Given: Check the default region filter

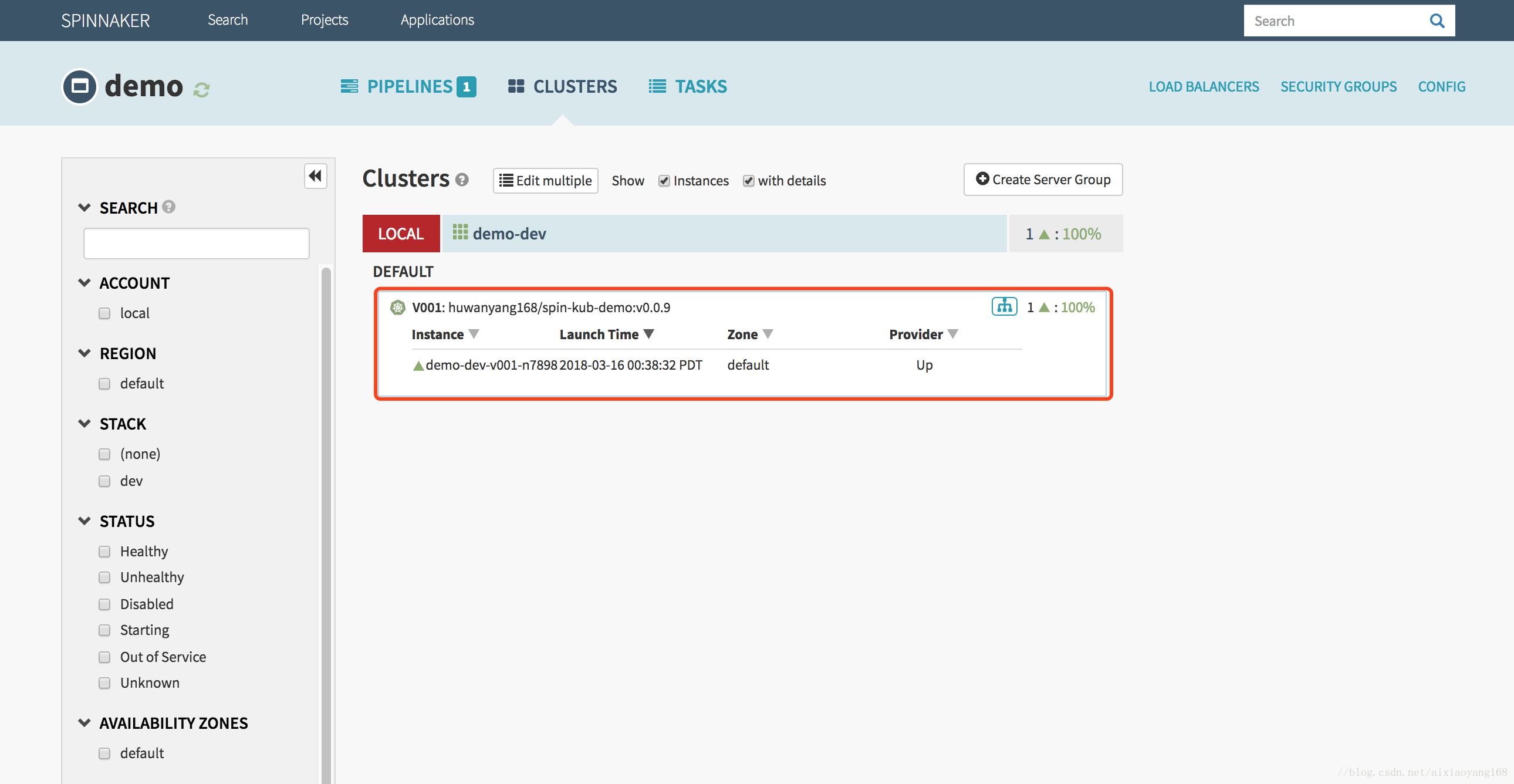Looking at the screenshot, I should click(x=104, y=384).
